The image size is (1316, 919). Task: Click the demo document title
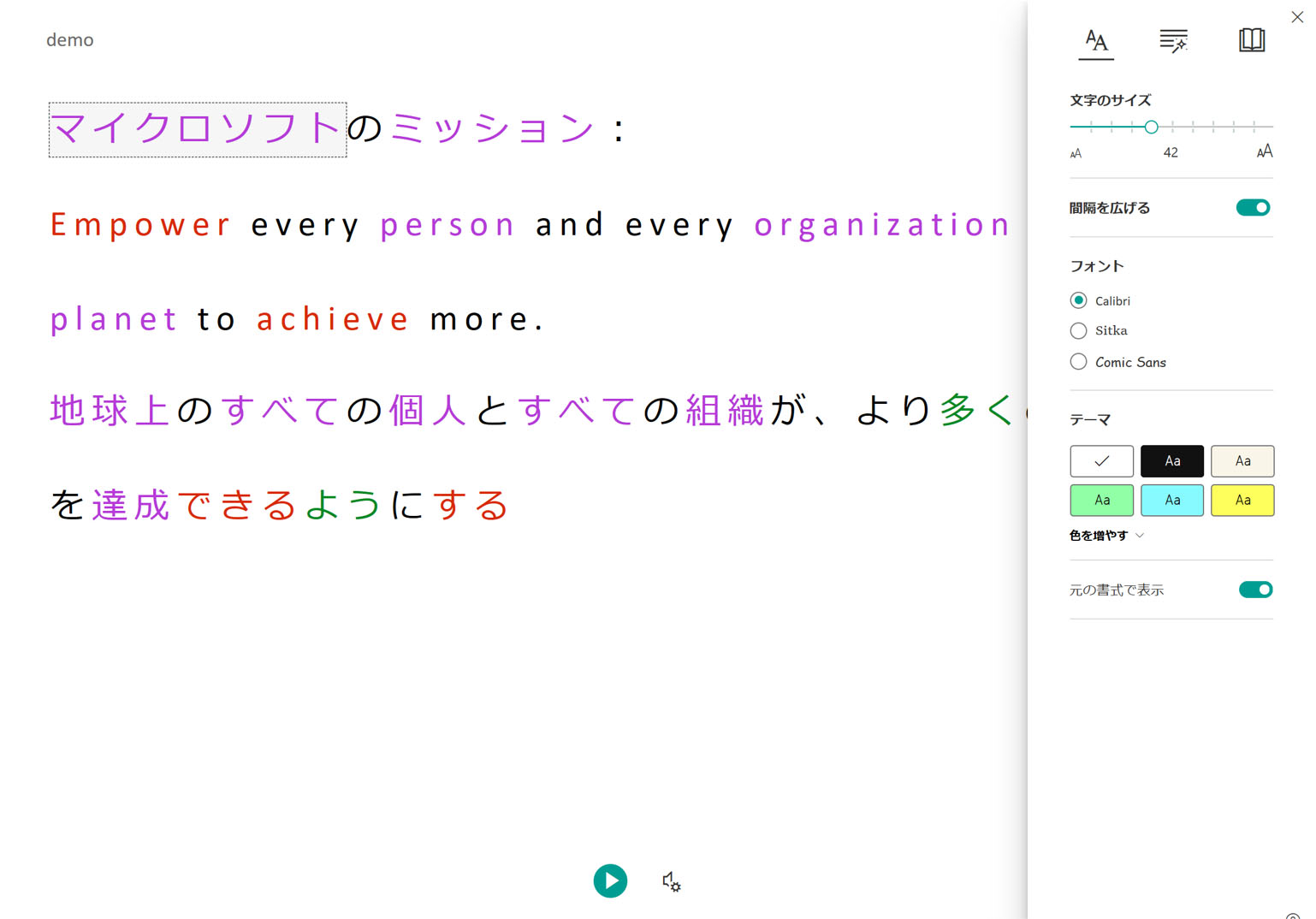[x=70, y=40]
